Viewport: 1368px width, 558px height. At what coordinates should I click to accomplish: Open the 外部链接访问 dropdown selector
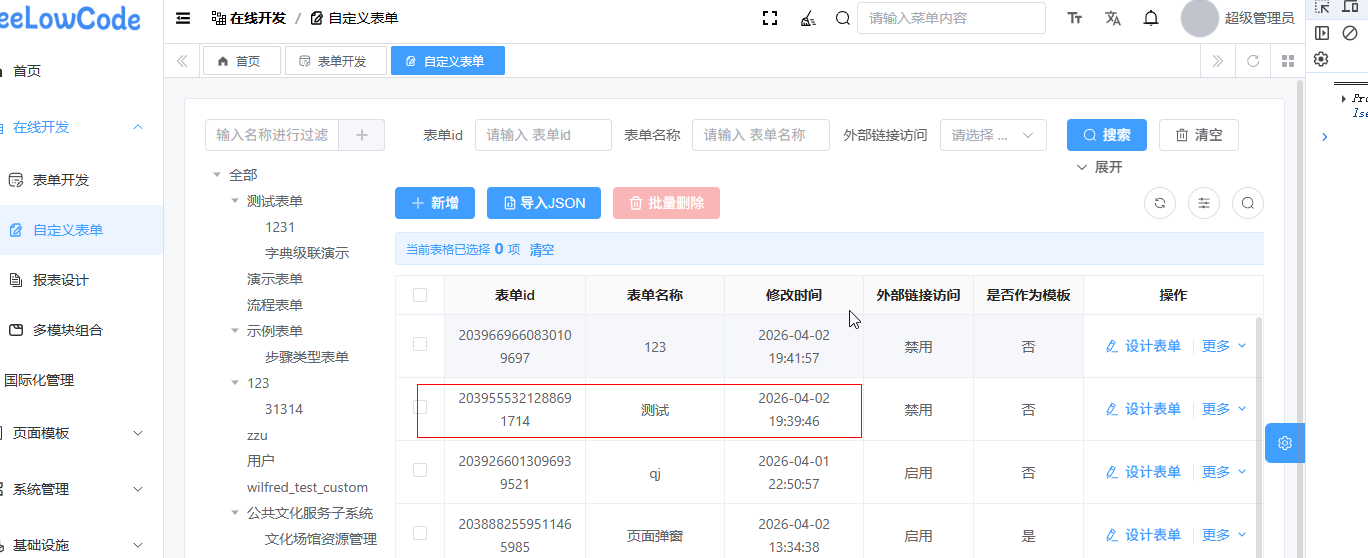(x=992, y=135)
